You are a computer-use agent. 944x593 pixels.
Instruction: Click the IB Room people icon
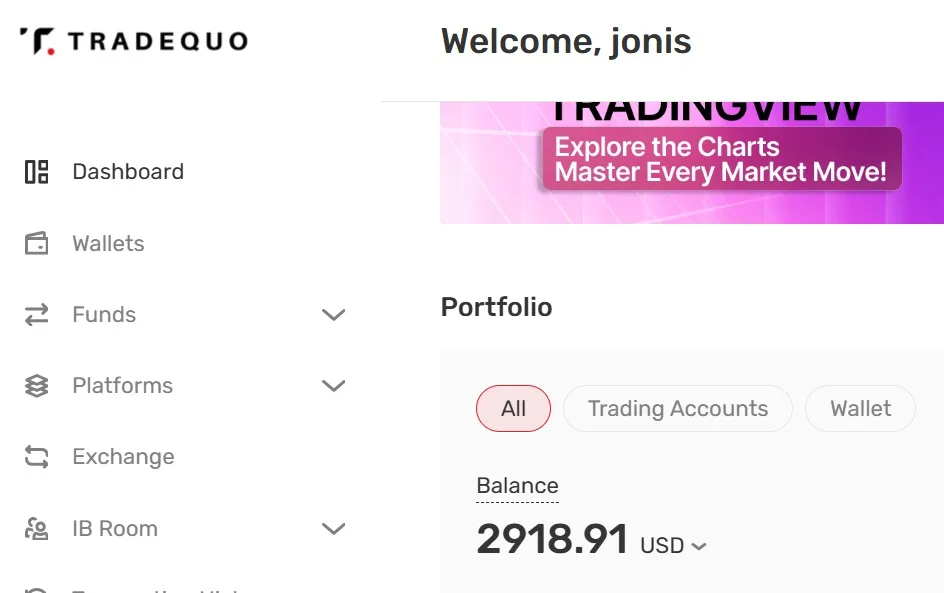click(37, 529)
